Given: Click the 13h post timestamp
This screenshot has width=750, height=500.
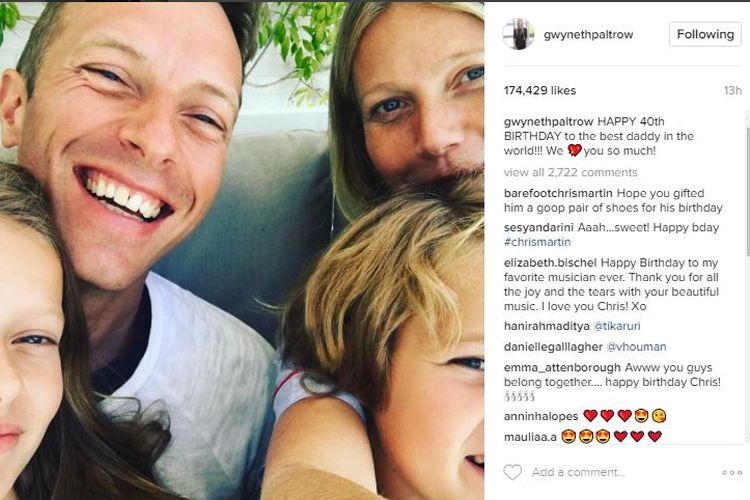Looking at the screenshot, I should click(x=732, y=90).
